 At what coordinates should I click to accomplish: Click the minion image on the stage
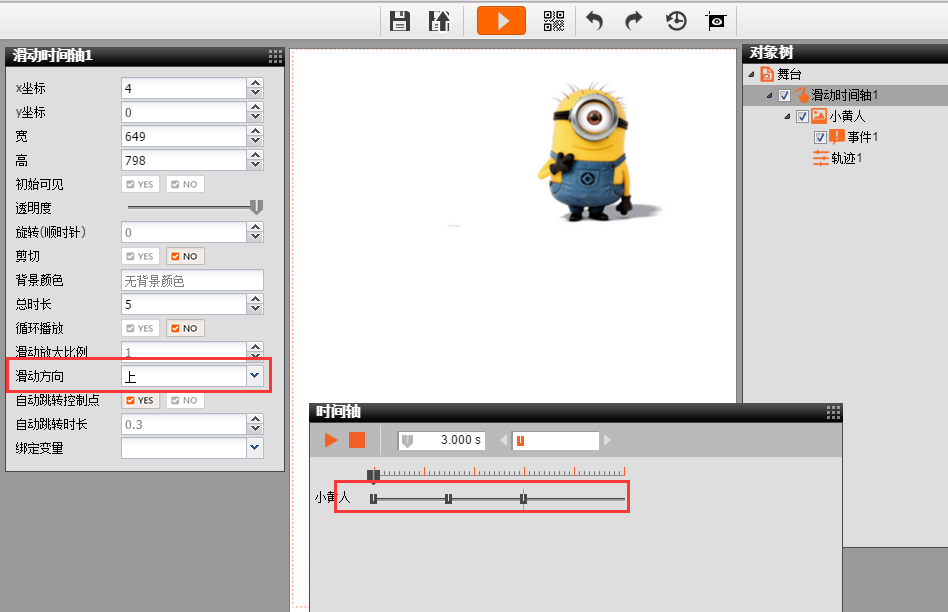590,153
